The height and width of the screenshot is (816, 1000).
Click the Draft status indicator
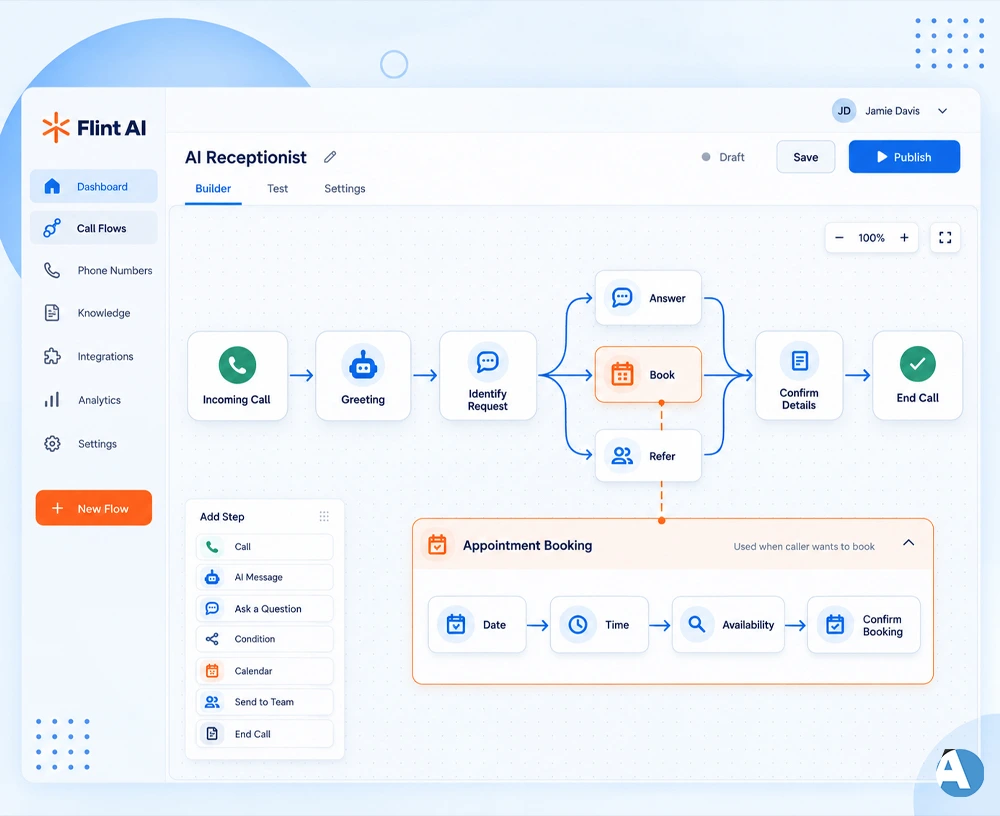723,157
